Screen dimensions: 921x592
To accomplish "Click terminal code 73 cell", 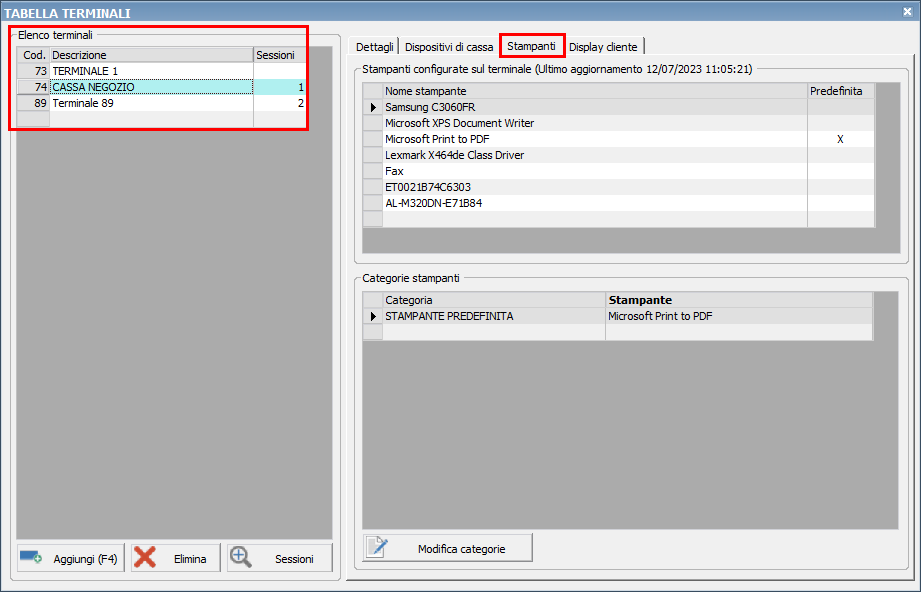I will 33,71.
